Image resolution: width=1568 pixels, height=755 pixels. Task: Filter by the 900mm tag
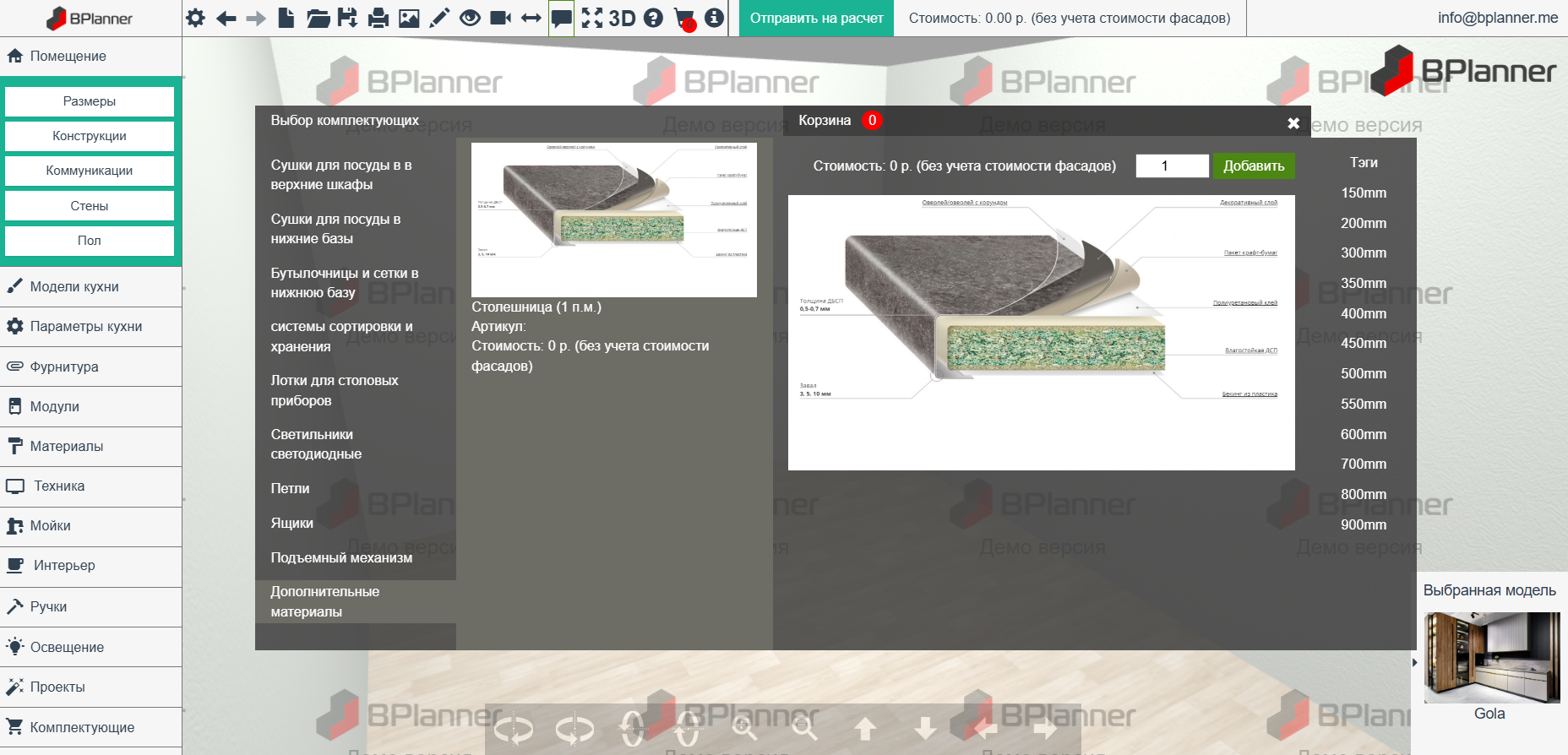(1364, 524)
